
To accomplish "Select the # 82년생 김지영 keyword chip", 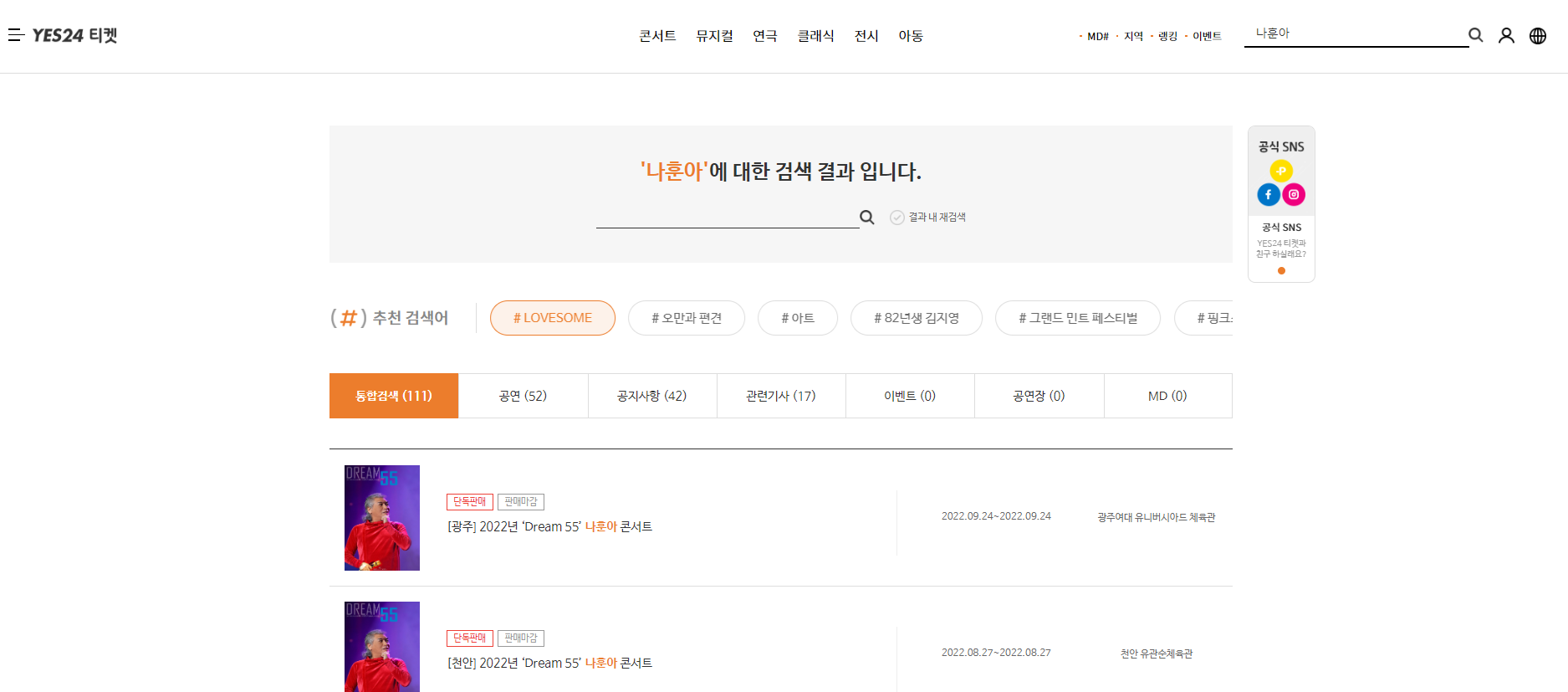I will coord(917,318).
